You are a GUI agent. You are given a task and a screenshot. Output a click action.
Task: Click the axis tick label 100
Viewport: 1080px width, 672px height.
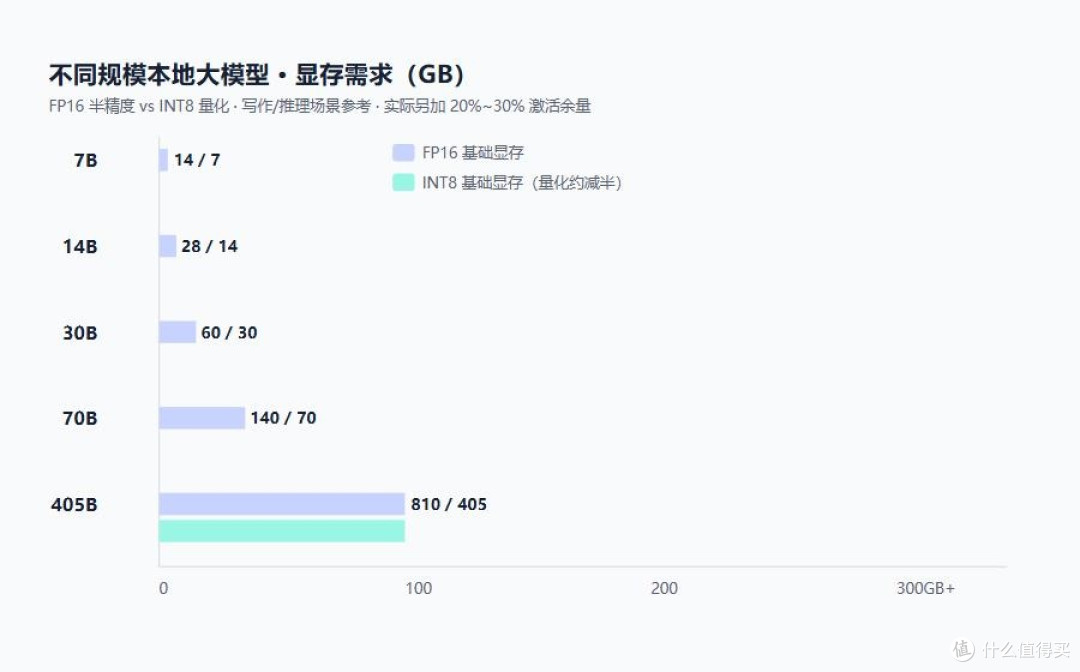419,588
